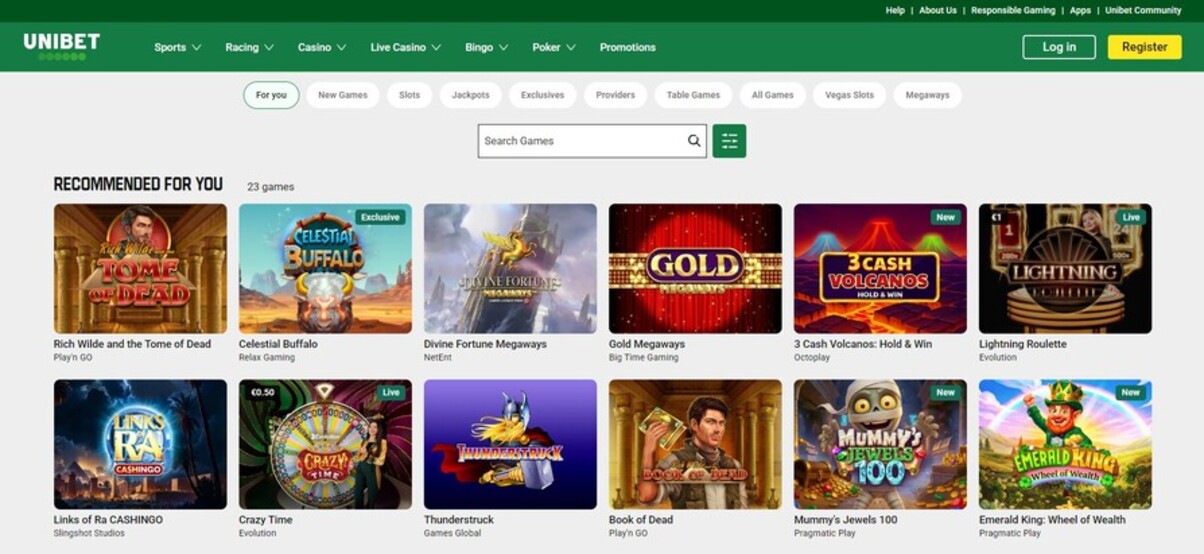Expand the Bingo dropdown menu

[x=486, y=47]
